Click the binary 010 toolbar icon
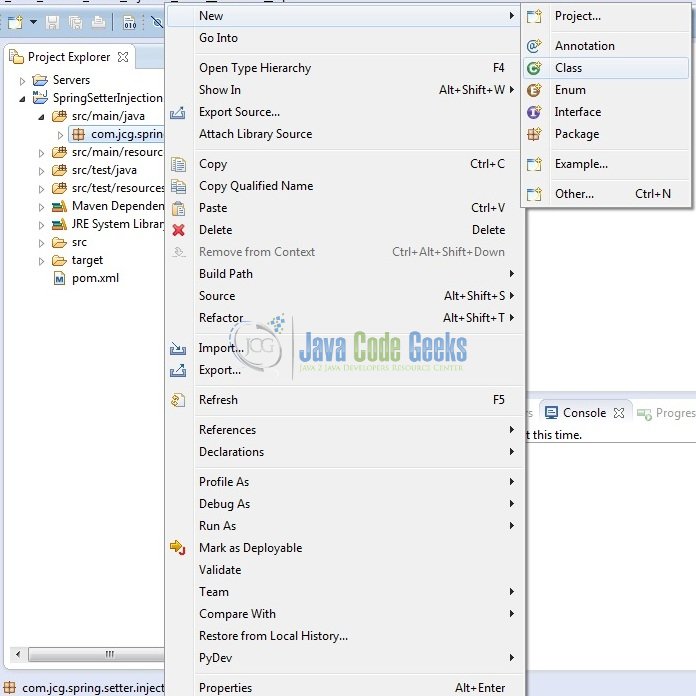 [x=130, y=22]
